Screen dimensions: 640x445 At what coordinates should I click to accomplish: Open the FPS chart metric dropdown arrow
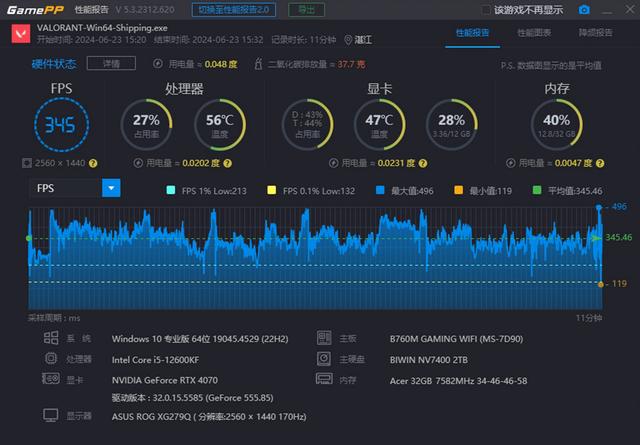(111, 188)
